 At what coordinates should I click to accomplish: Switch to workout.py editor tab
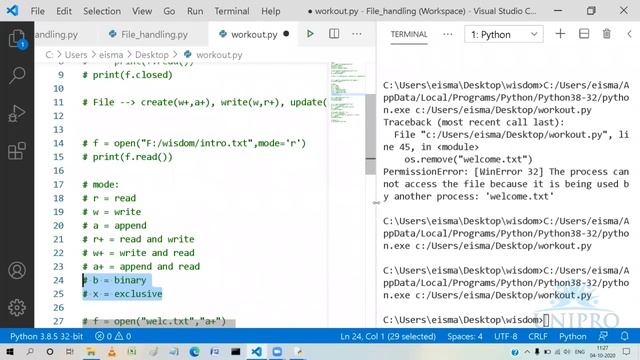click(x=253, y=34)
